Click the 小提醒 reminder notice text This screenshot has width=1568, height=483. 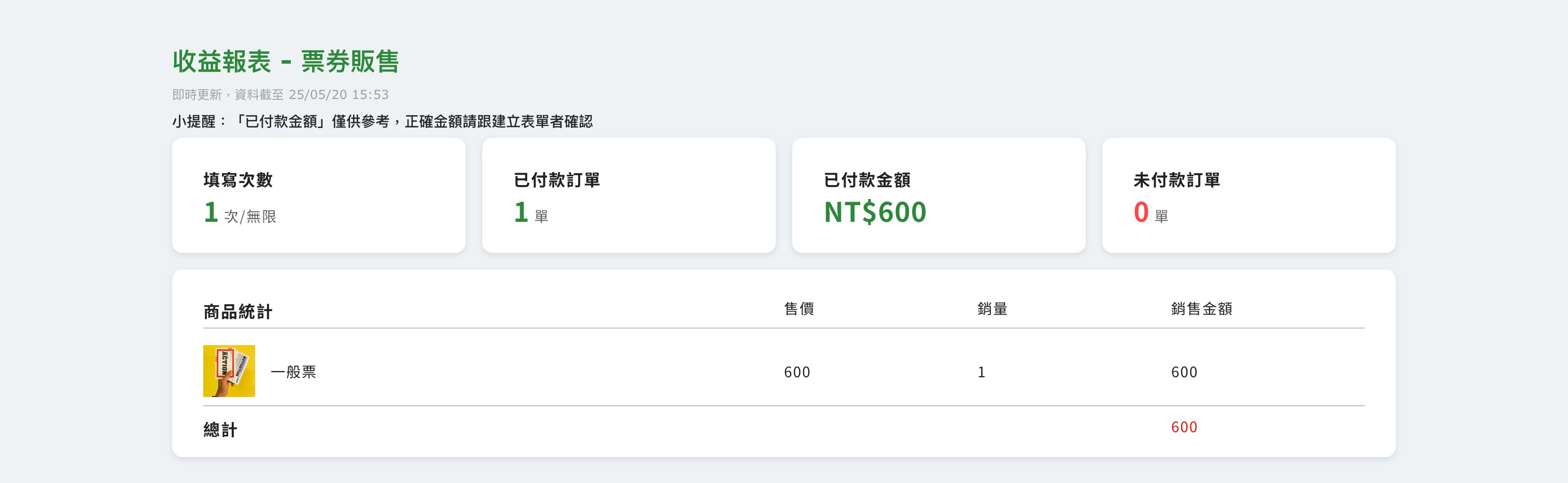[x=382, y=122]
